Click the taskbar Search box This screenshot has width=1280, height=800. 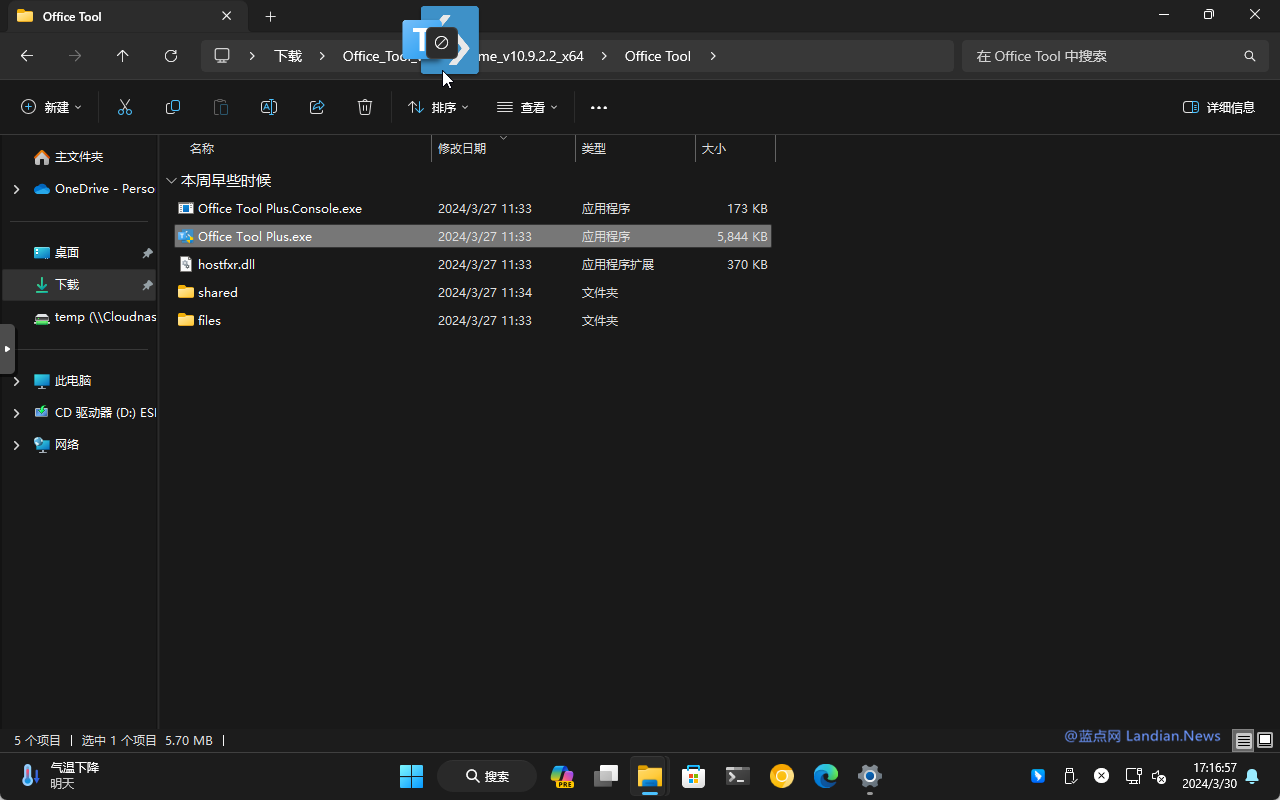coord(487,776)
